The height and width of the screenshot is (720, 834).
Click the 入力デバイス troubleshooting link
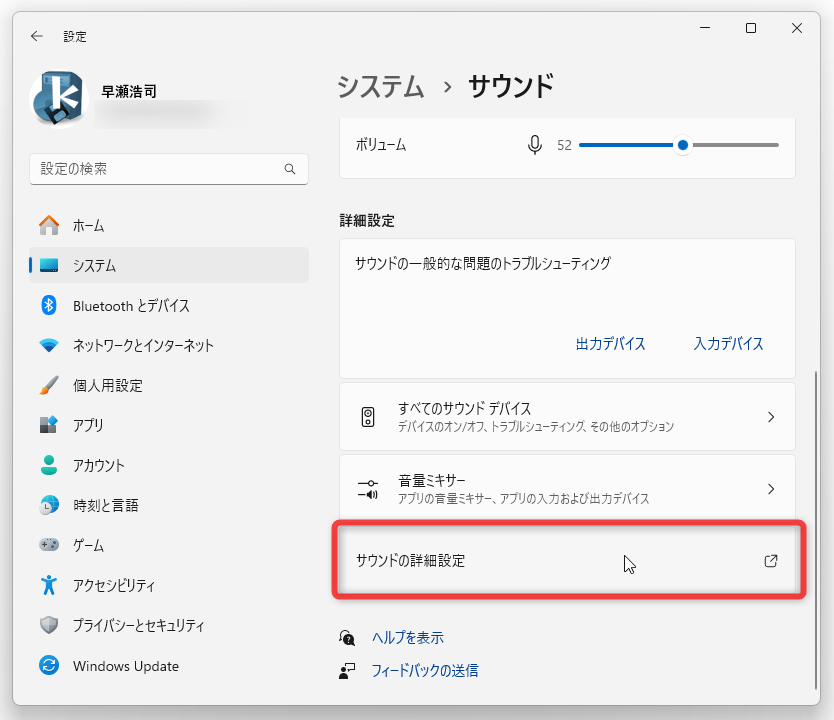pyautogui.click(x=728, y=344)
